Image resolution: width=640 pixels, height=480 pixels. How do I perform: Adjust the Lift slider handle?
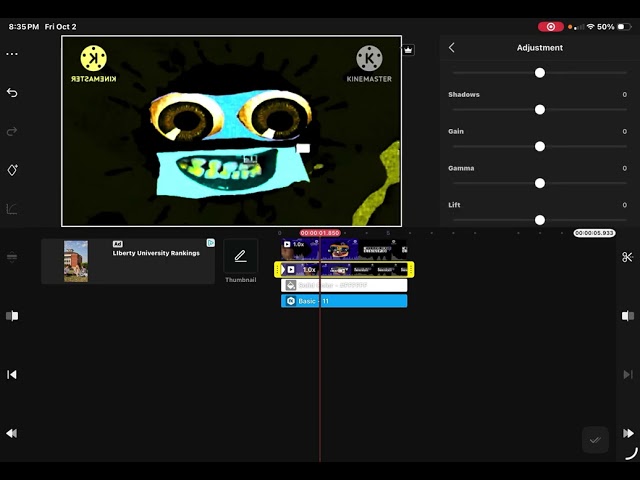pos(540,220)
